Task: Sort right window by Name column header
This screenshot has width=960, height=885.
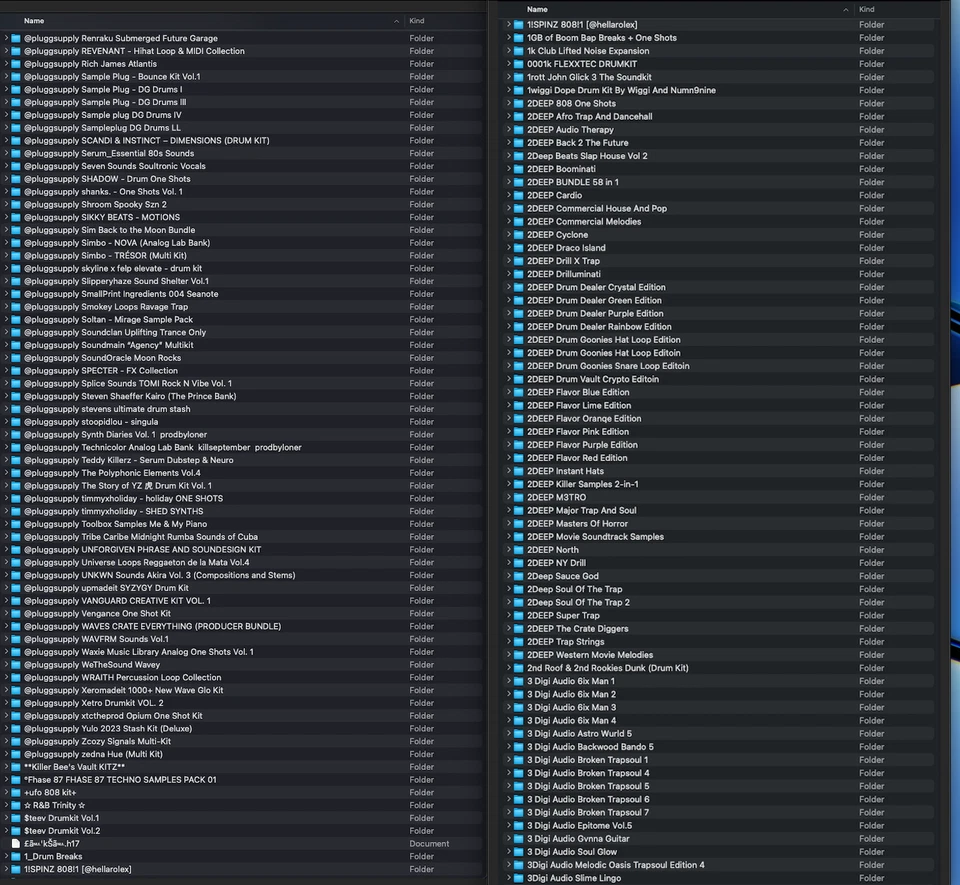Action: coord(537,9)
